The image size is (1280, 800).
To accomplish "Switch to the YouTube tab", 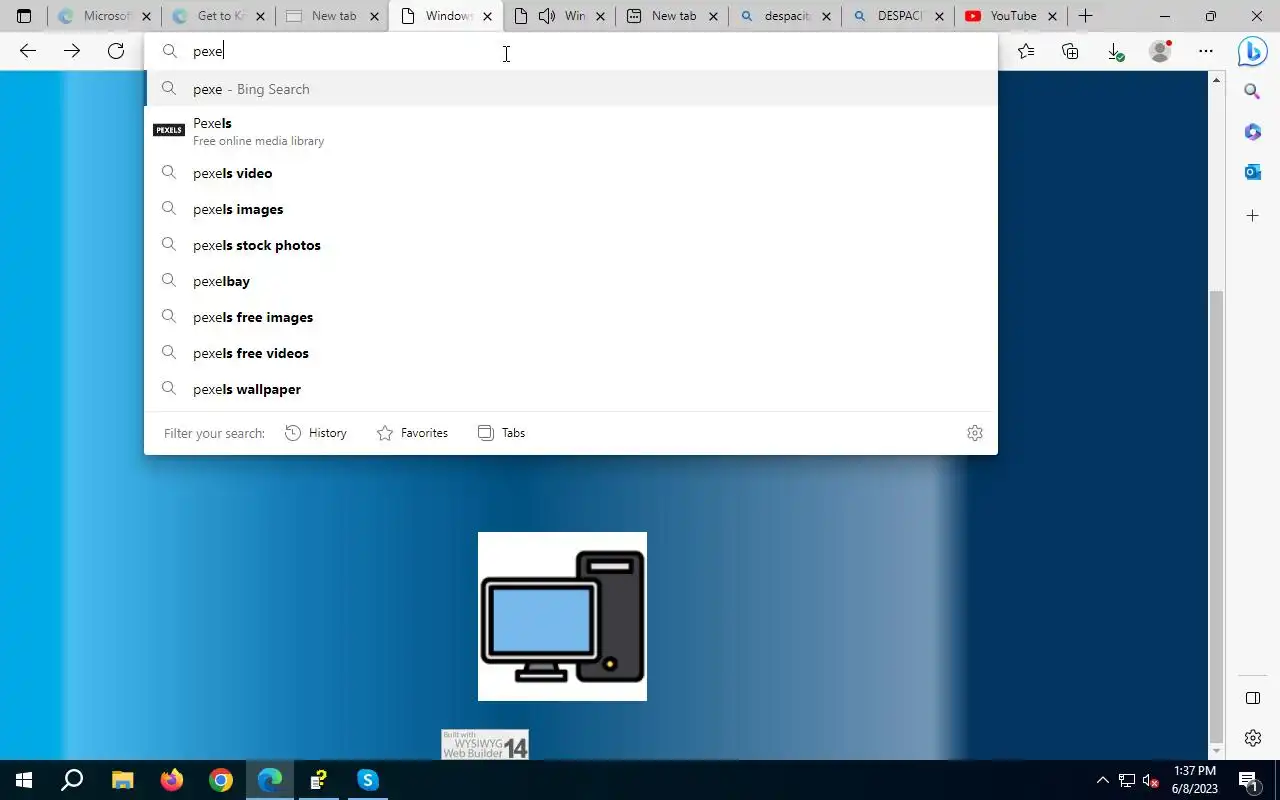I will tap(1011, 16).
